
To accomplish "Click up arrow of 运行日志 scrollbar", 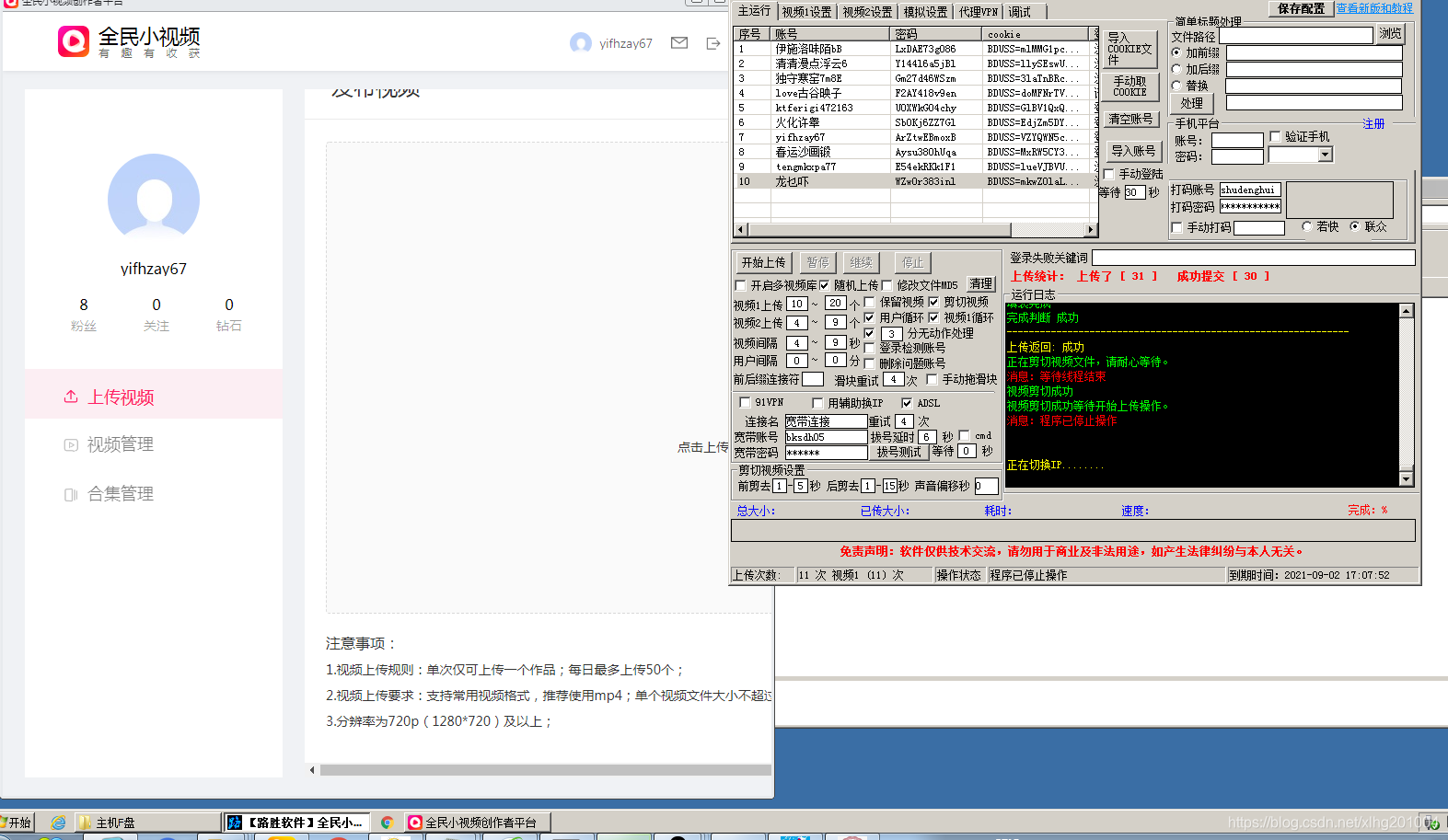I will (1406, 311).
